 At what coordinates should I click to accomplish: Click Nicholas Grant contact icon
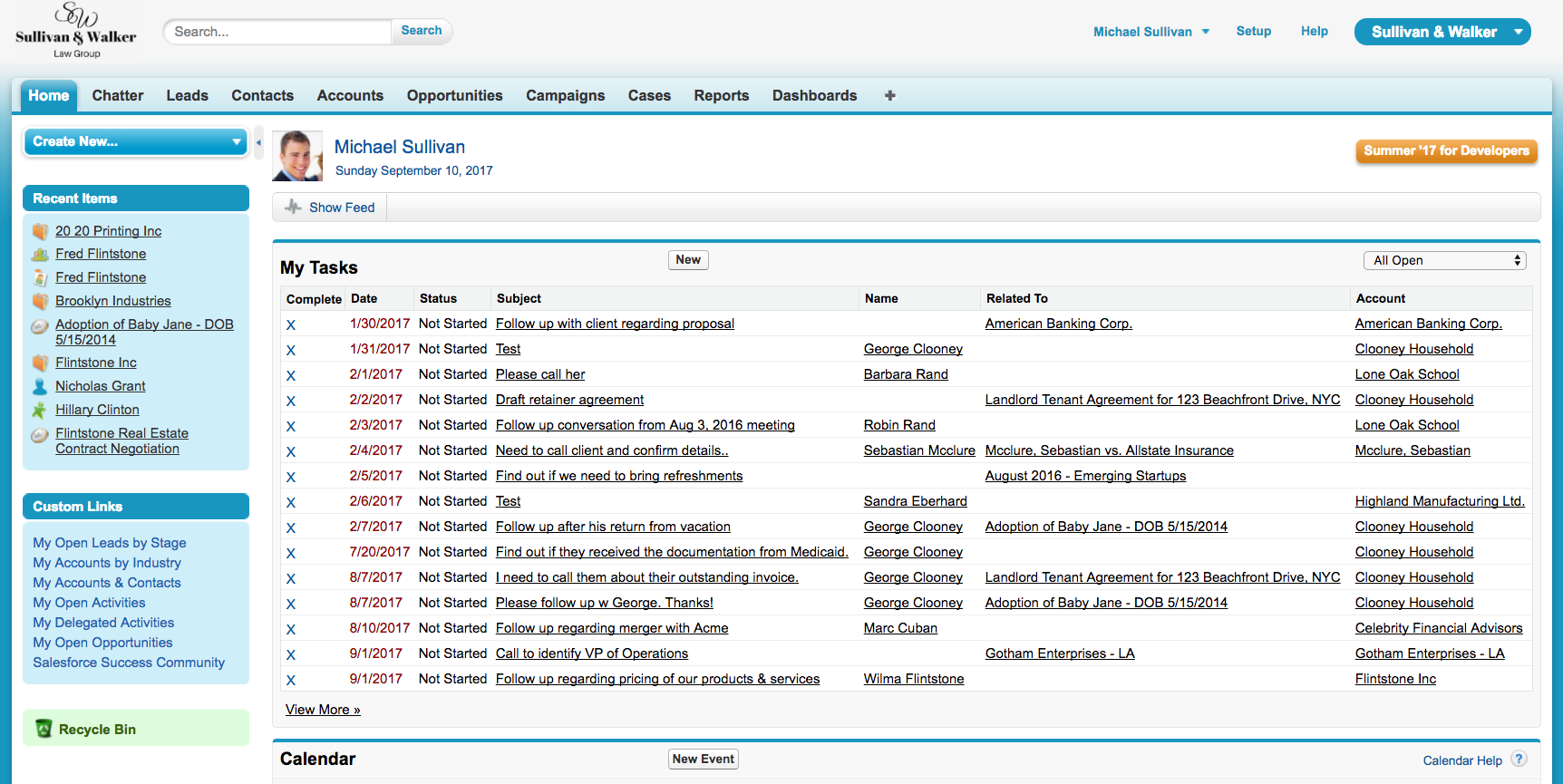coord(40,386)
